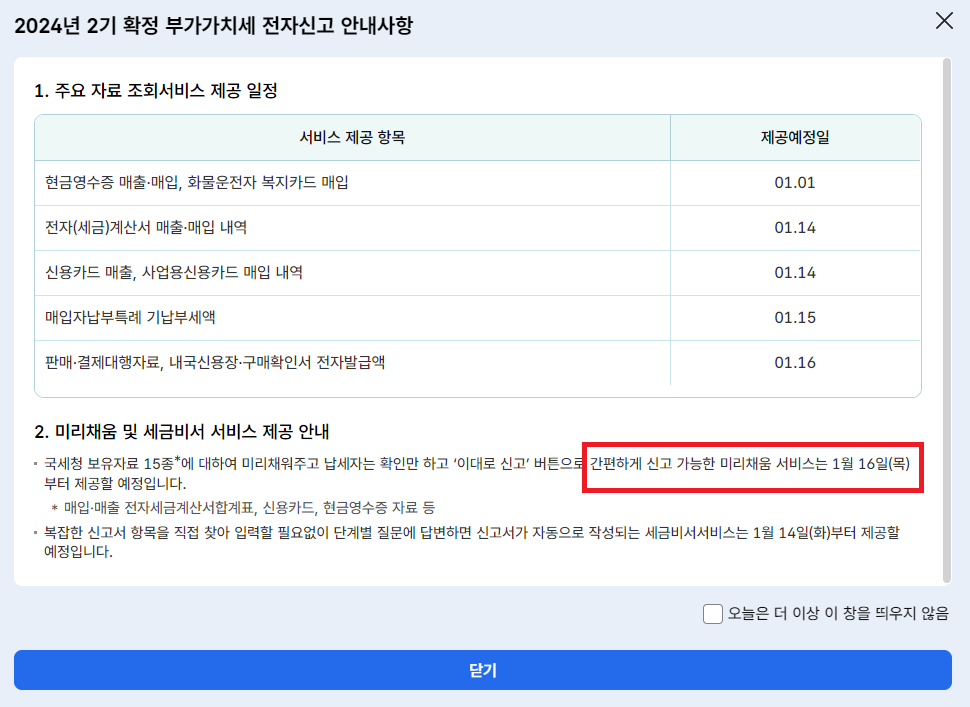Select section heading 2. 미리채움 및 세금비서 서비스 제공 안내
The image size is (970, 707).
(x=180, y=432)
